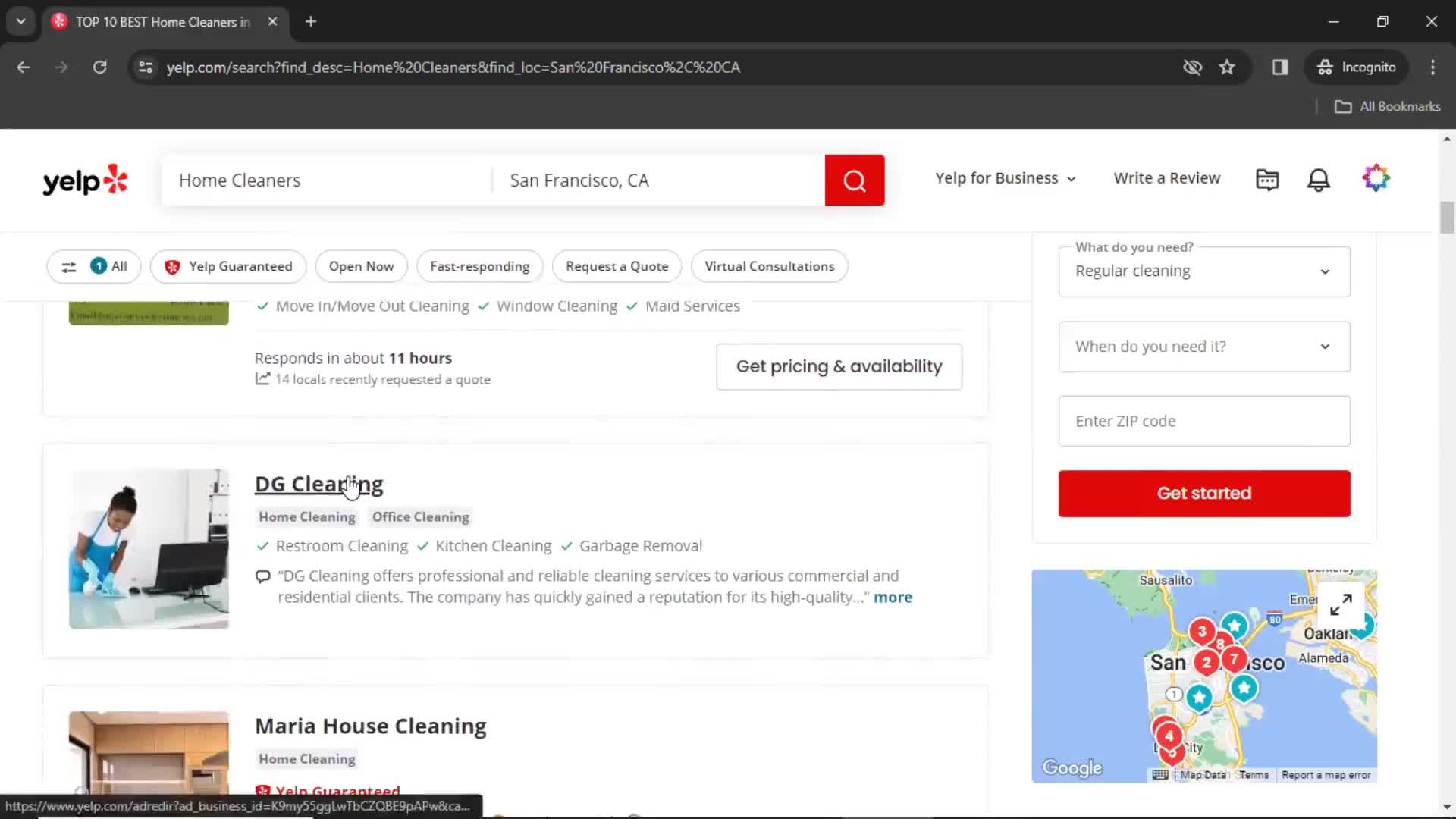Click the DG Cleaning business link
Screen dimensions: 1456x819
[319, 484]
